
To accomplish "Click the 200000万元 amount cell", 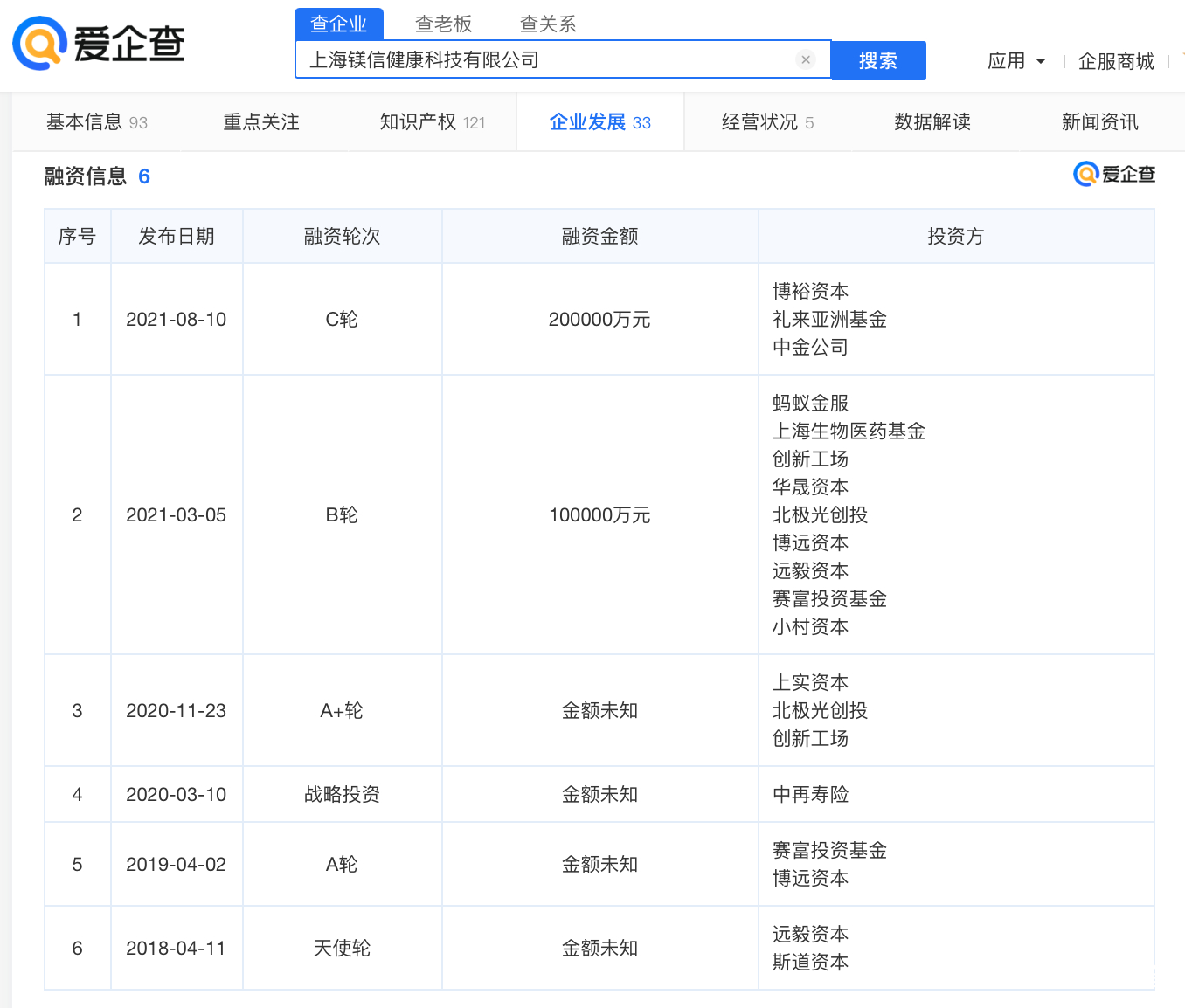I will (599, 320).
